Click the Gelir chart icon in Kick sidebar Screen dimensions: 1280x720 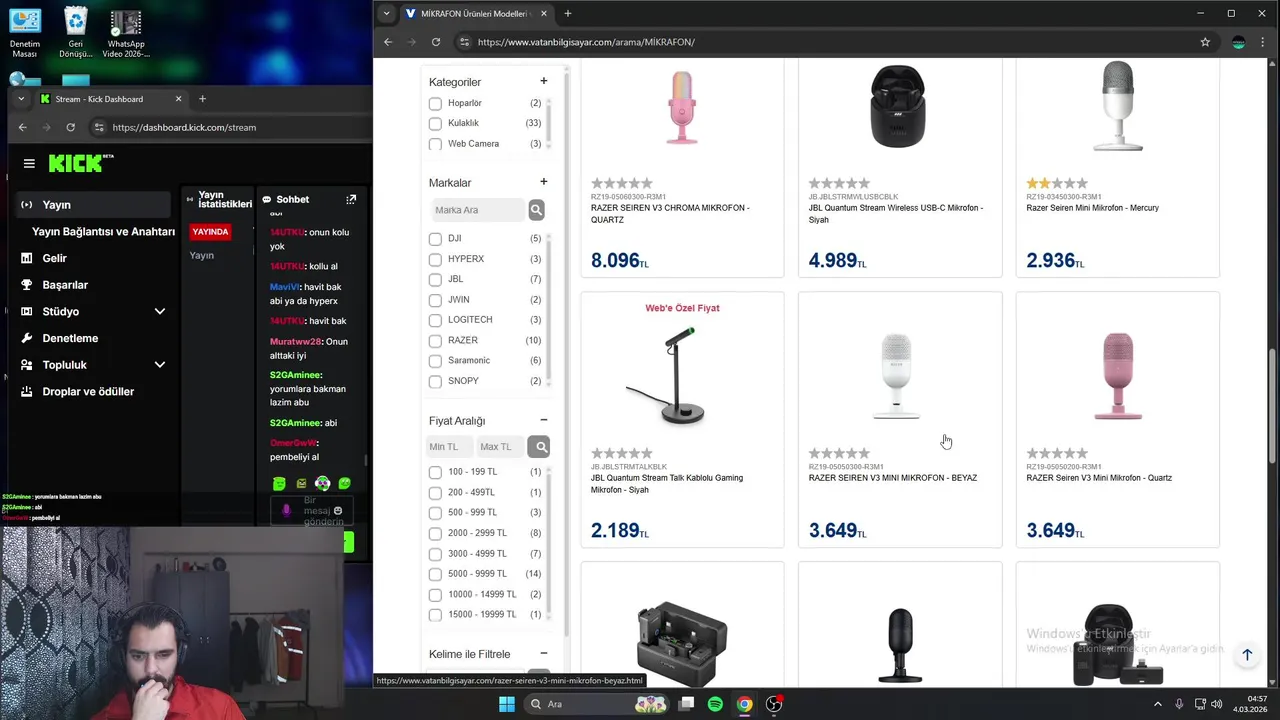pos(27,258)
